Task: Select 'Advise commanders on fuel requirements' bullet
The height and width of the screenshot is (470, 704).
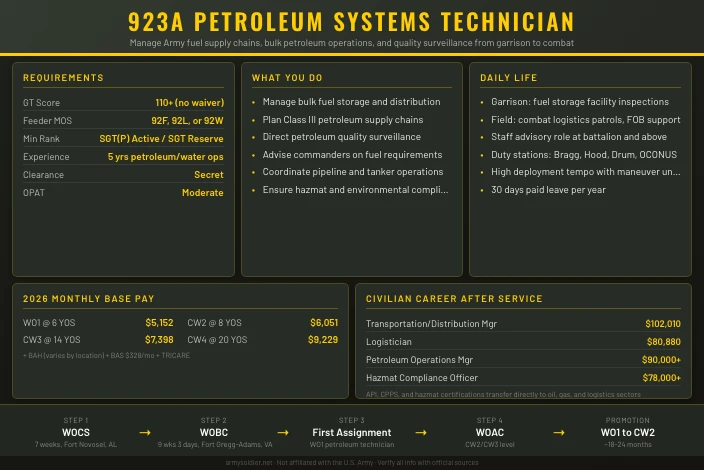Action: pyautogui.click(x=352, y=154)
